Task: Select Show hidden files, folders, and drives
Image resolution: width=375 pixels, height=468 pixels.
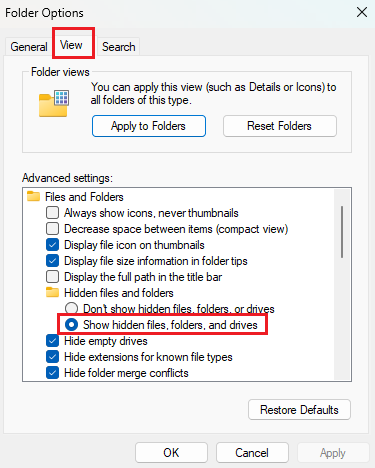Action: [x=71, y=325]
